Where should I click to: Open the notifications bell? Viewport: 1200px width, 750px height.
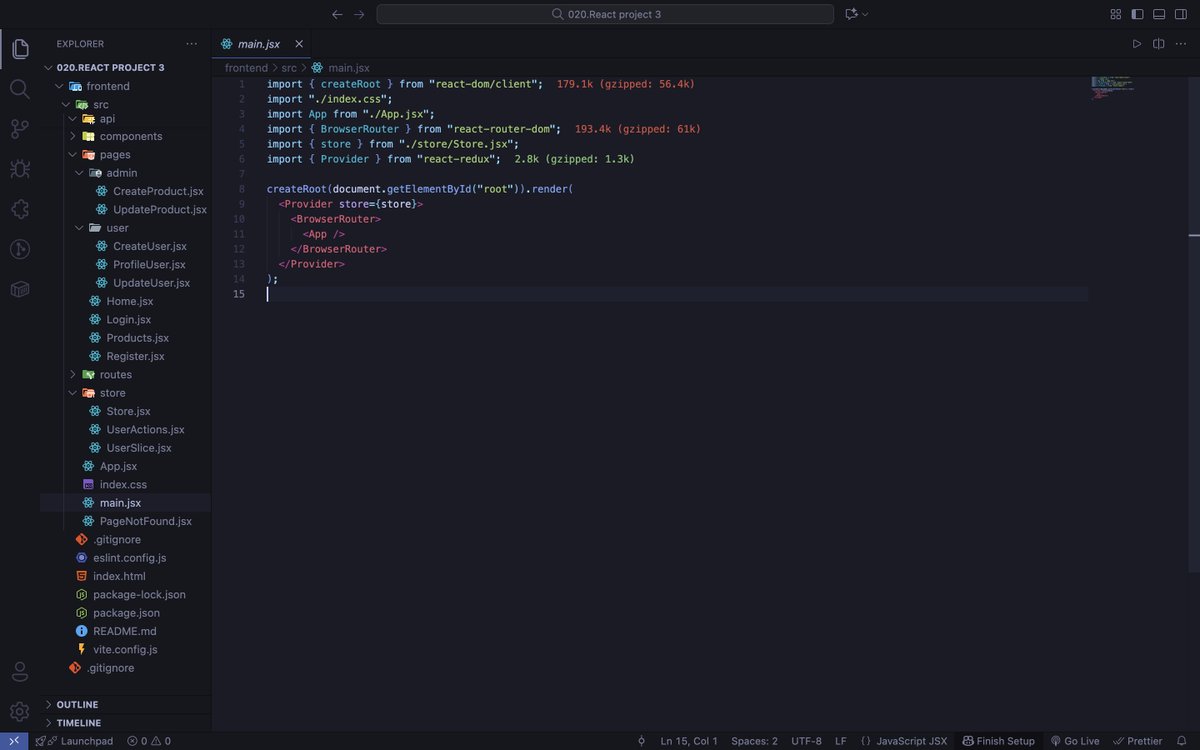[1182, 741]
